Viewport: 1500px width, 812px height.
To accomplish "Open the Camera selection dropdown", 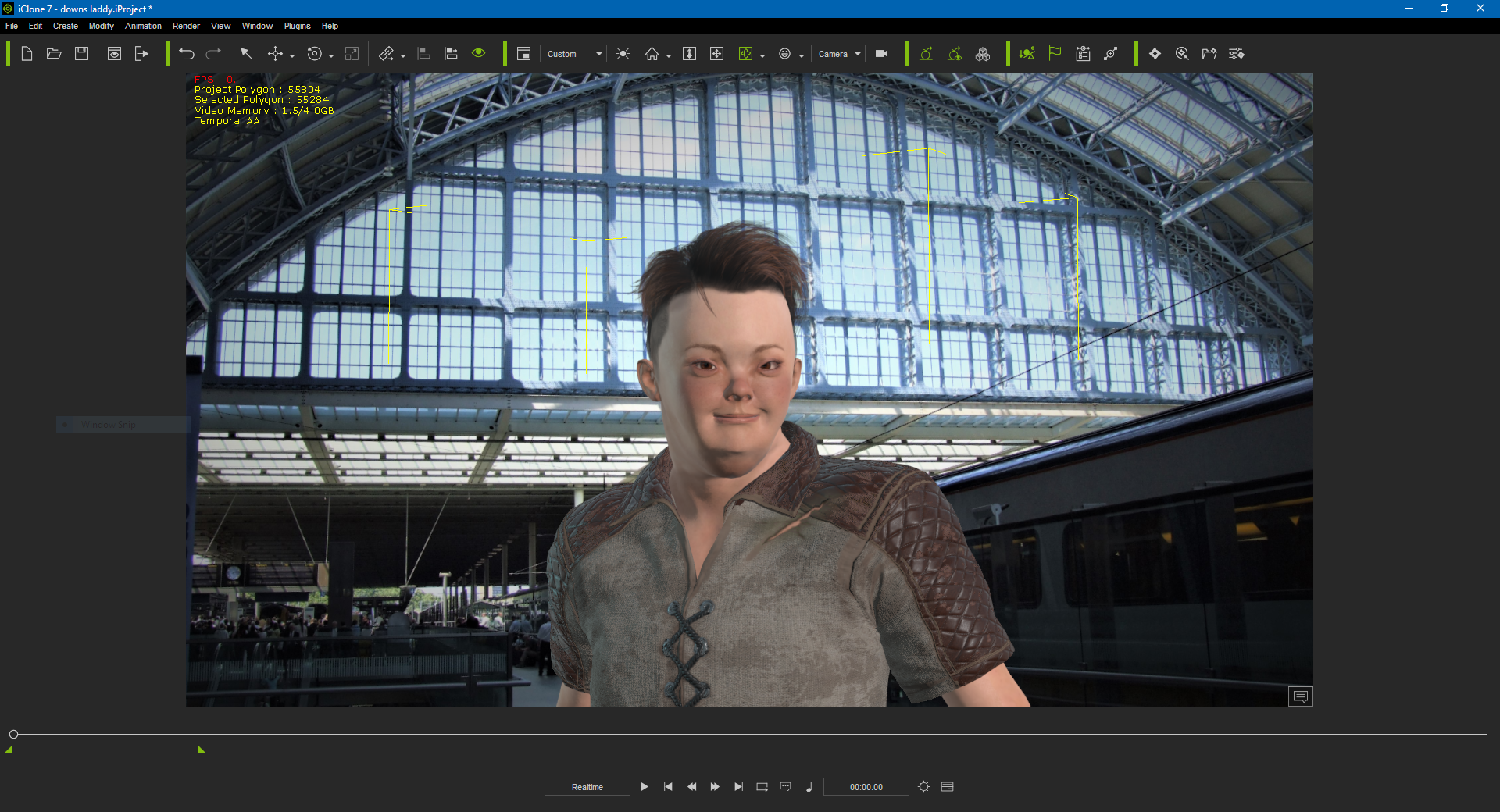I will coord(838,54).
